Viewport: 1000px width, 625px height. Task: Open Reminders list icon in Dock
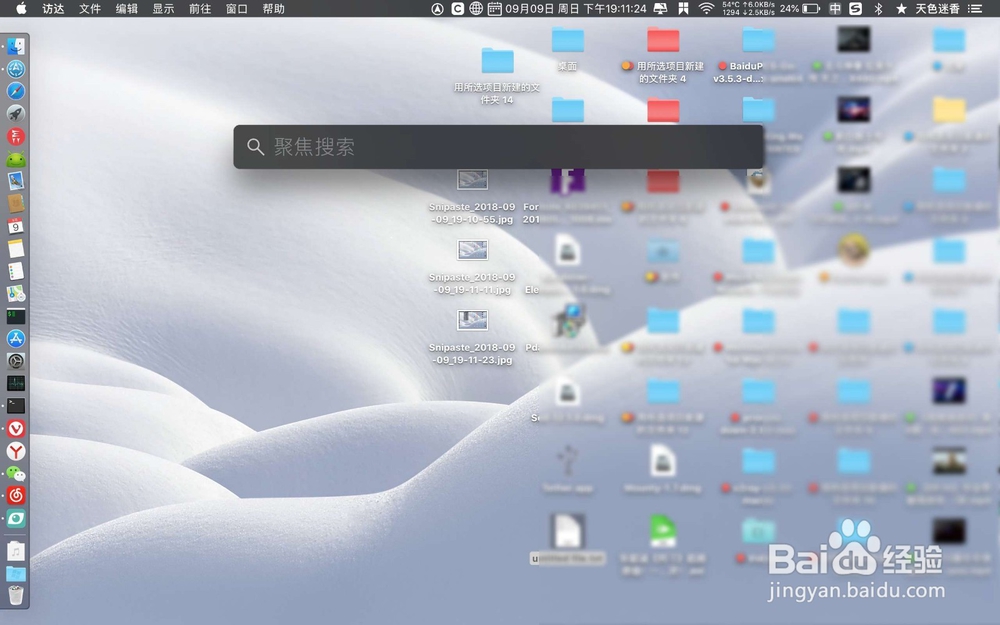click(16, 271)
